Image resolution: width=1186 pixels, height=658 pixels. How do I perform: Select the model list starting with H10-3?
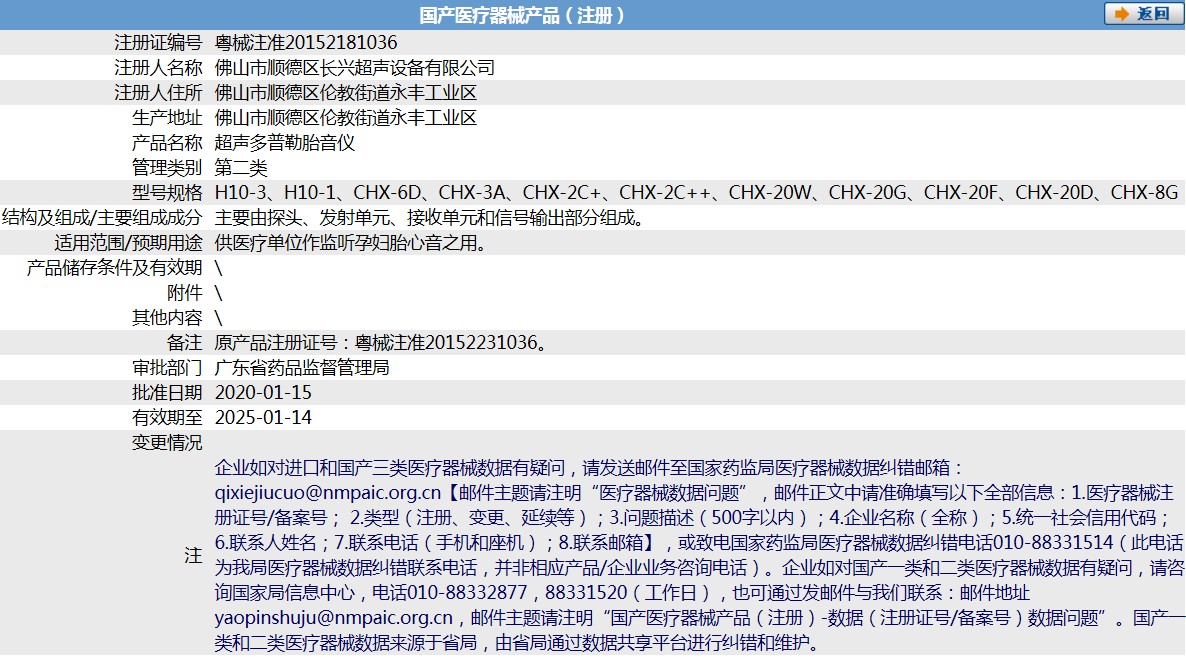point(697,192)
